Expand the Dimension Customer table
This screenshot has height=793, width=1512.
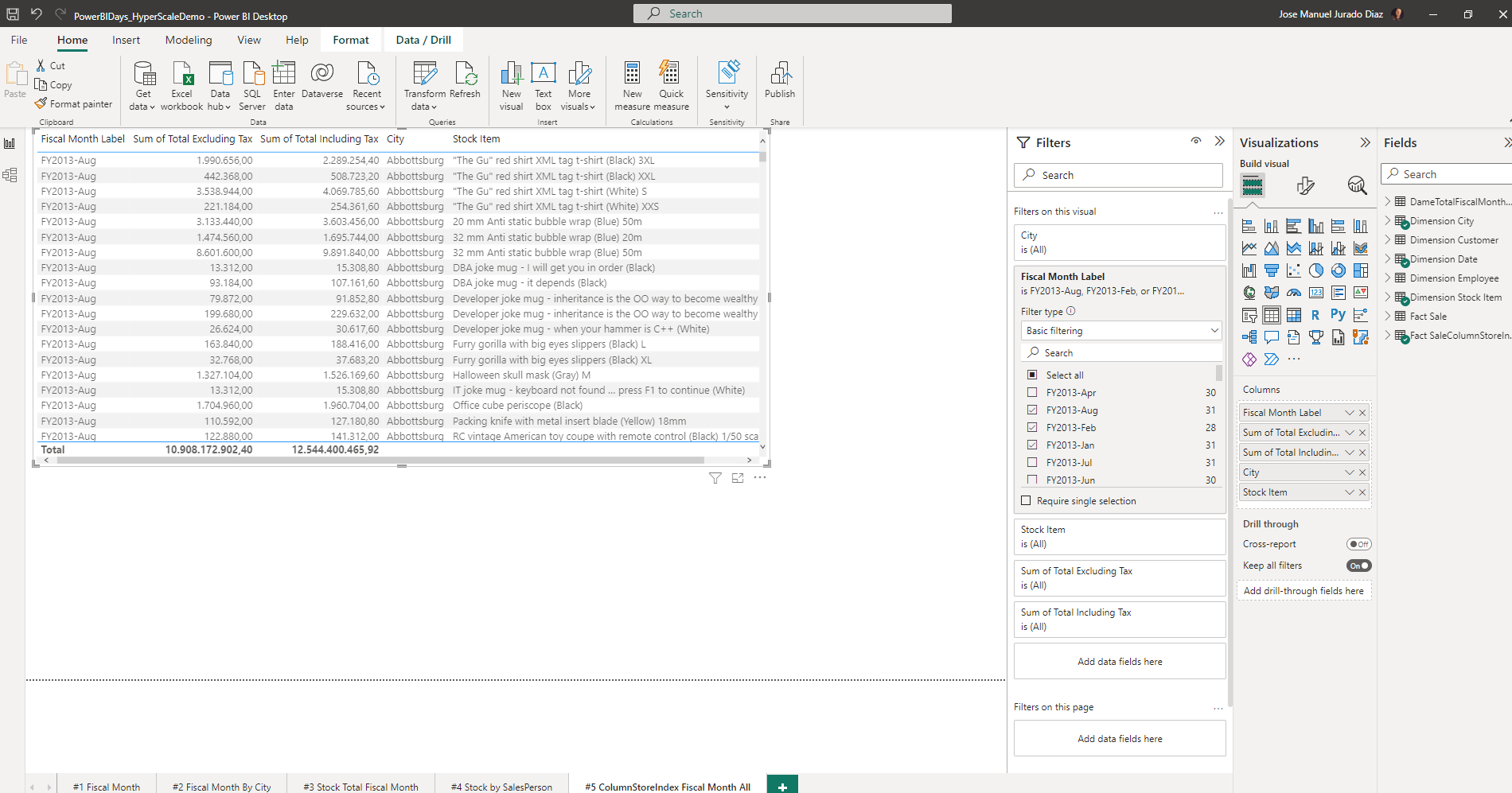[1388, 239]
